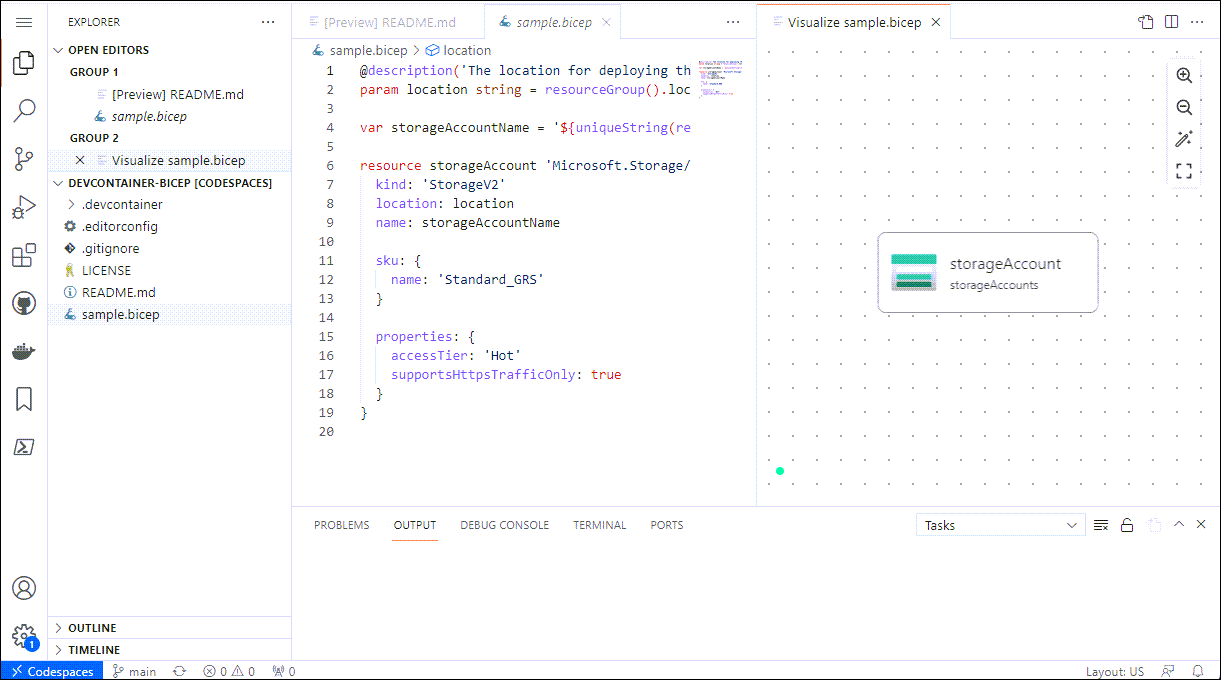Open the GitHub view in activity bar
This screenshot has width=1221, height=680.
(x=24, y=304)
